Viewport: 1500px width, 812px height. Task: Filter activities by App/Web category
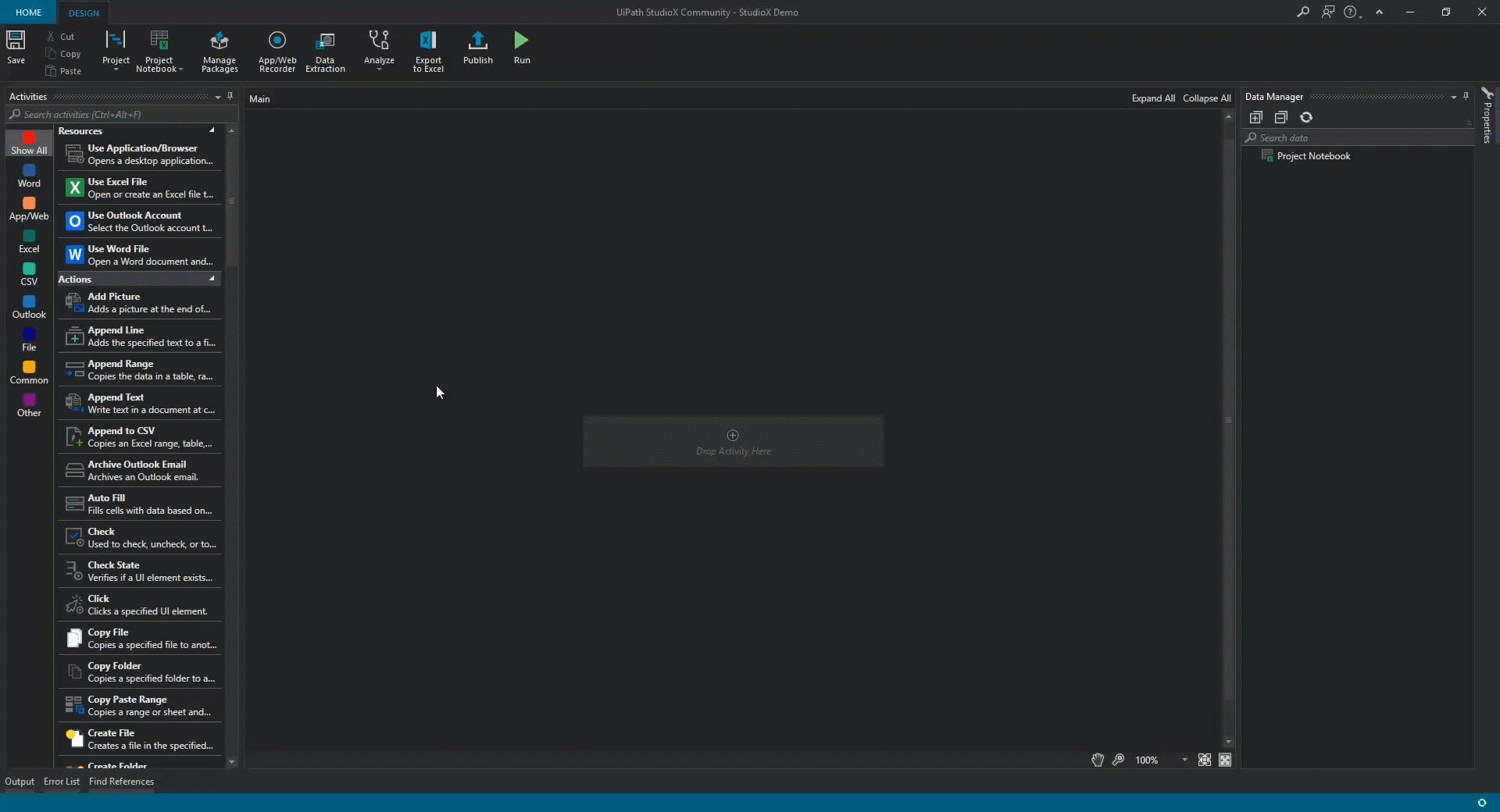point(29,208)
